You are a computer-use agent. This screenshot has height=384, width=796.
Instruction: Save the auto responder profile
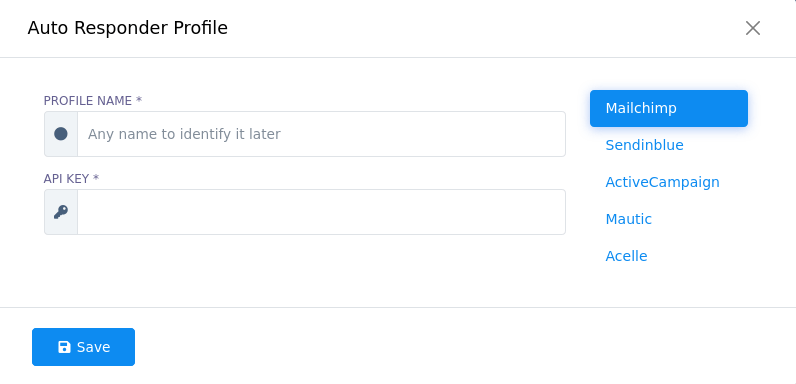pos(83,347)
